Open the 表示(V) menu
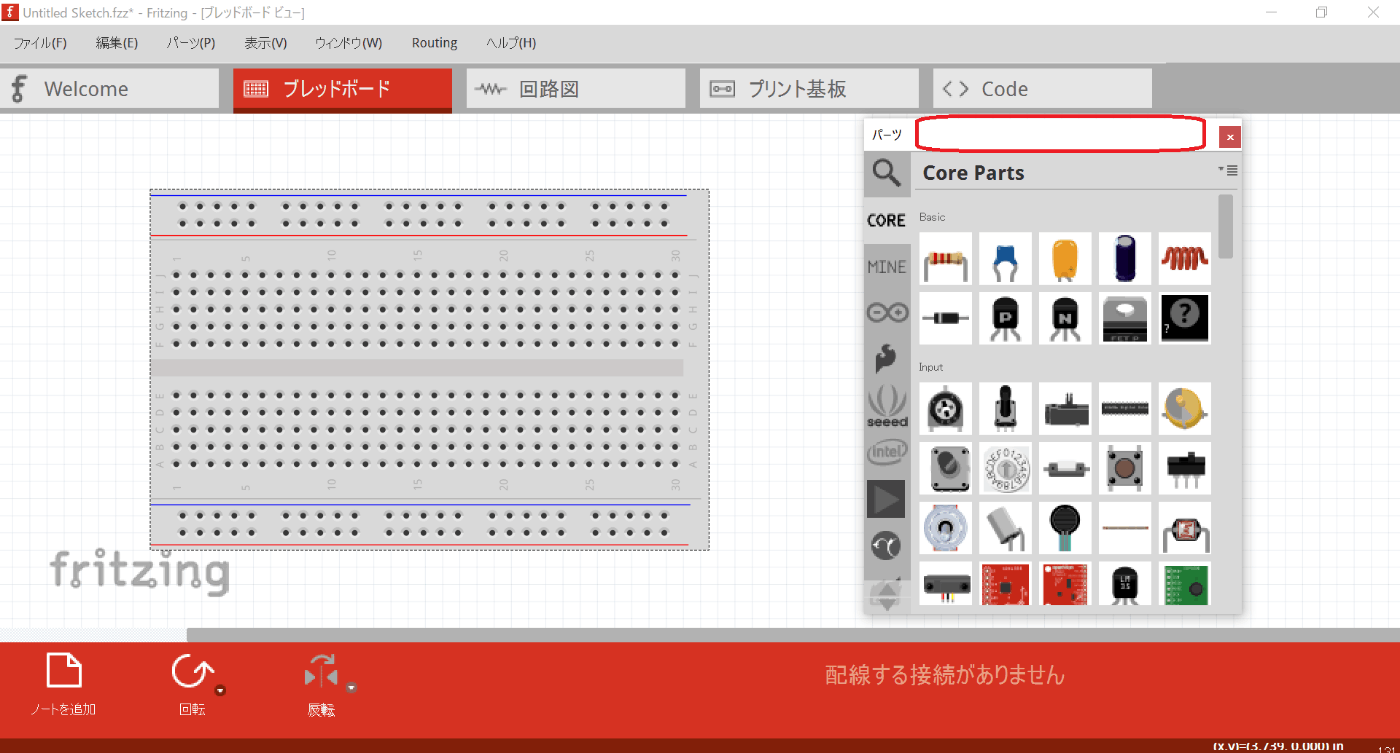Screen dimensions: 1400x753 [x=266, y=43]
